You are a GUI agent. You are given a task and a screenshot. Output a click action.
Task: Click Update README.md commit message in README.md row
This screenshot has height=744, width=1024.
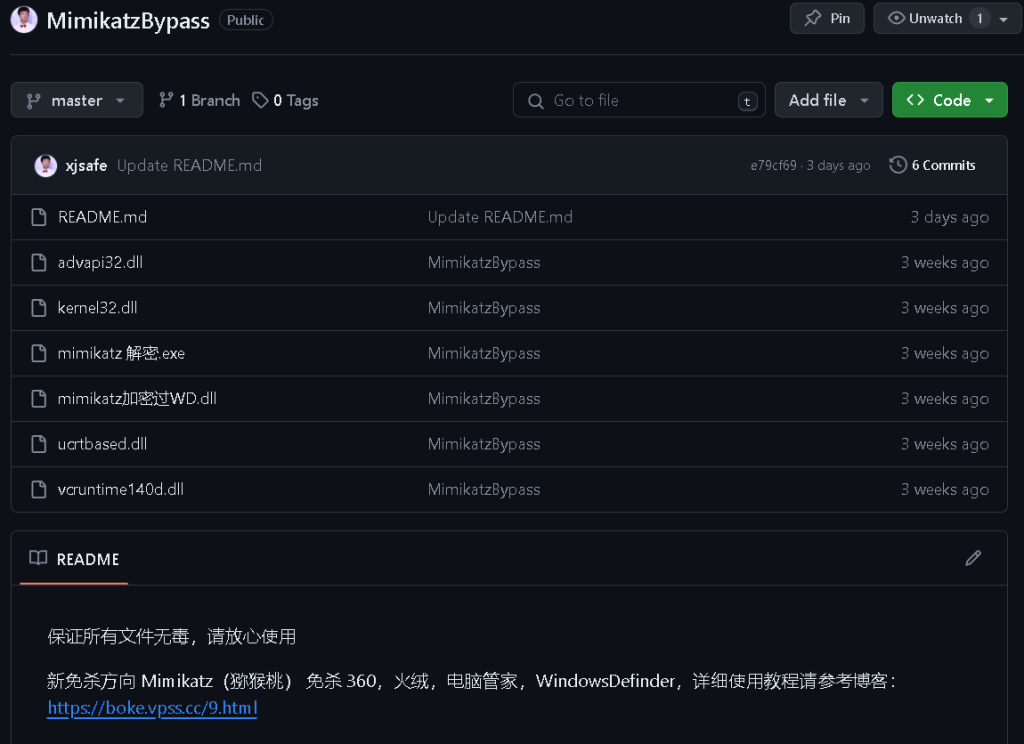point(500,217)
